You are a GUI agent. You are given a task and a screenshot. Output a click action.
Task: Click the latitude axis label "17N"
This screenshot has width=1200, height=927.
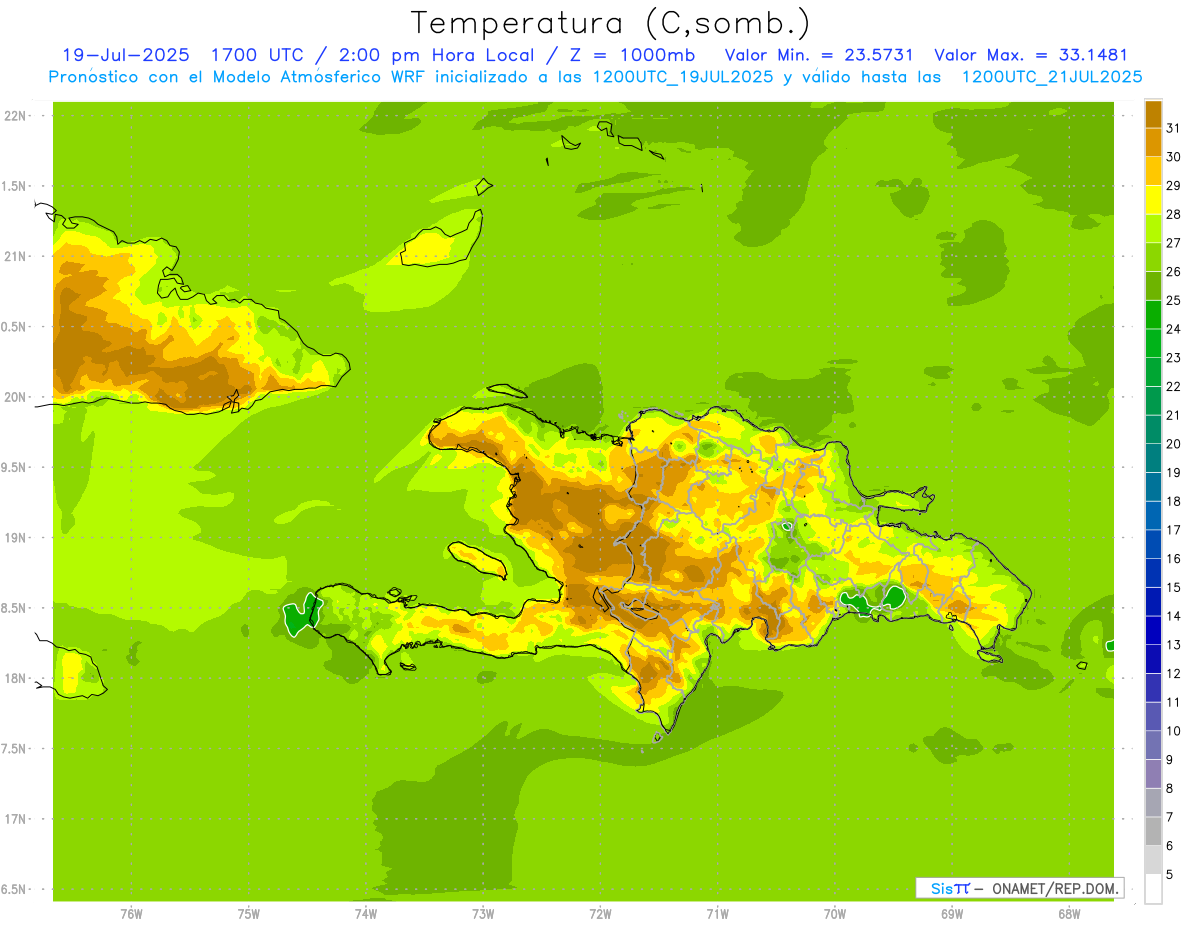[14, 819]
